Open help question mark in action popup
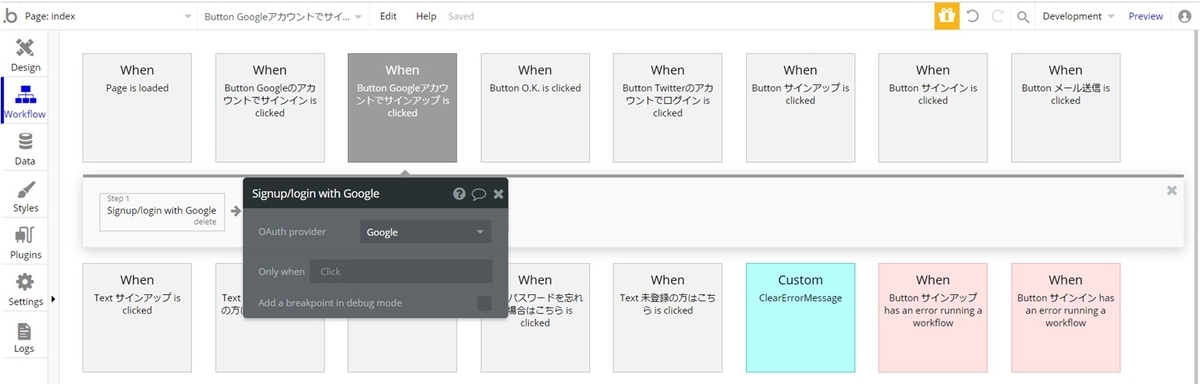 tap(459, 193)
